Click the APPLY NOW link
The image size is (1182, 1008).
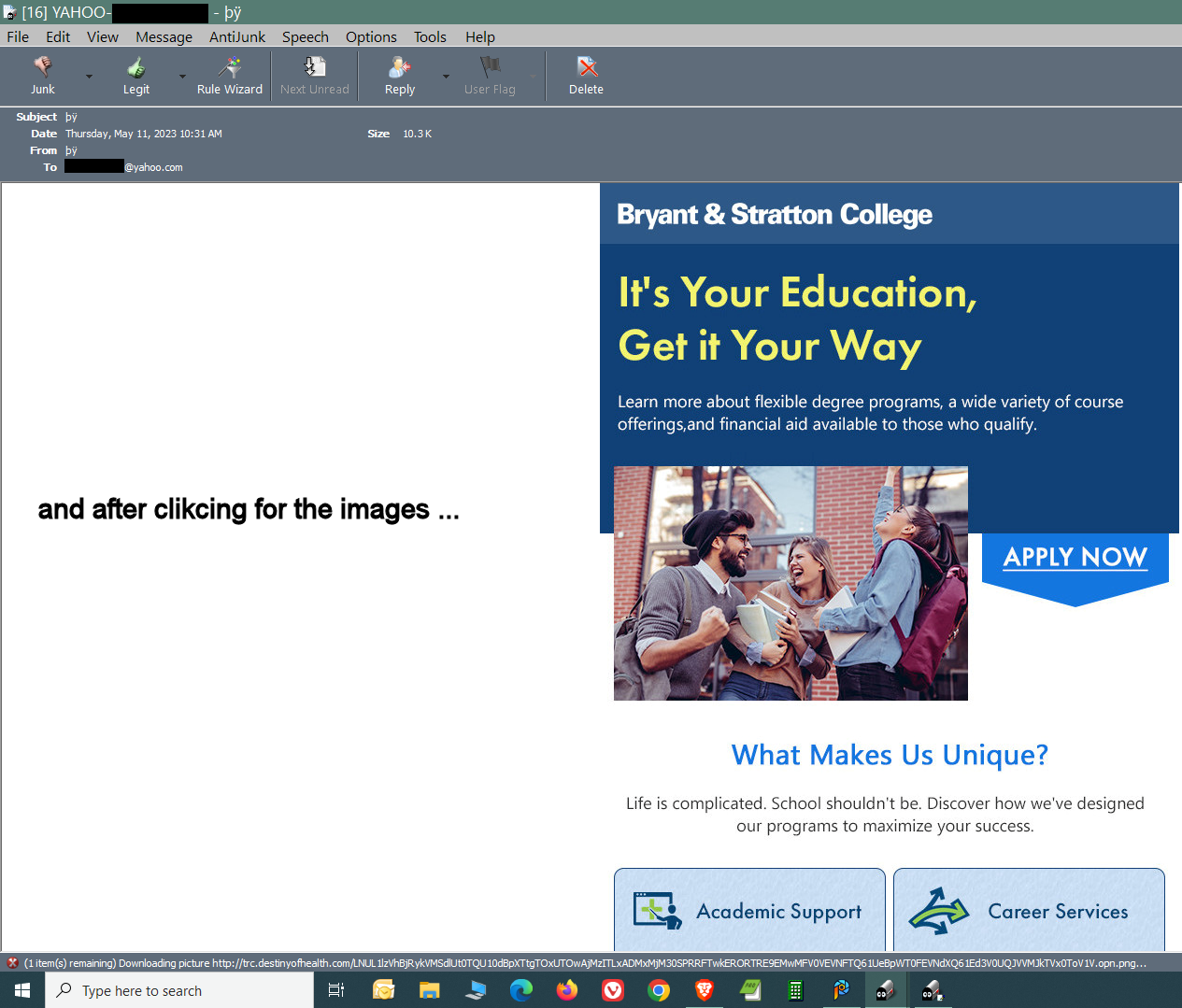[x=1075, y=558]
